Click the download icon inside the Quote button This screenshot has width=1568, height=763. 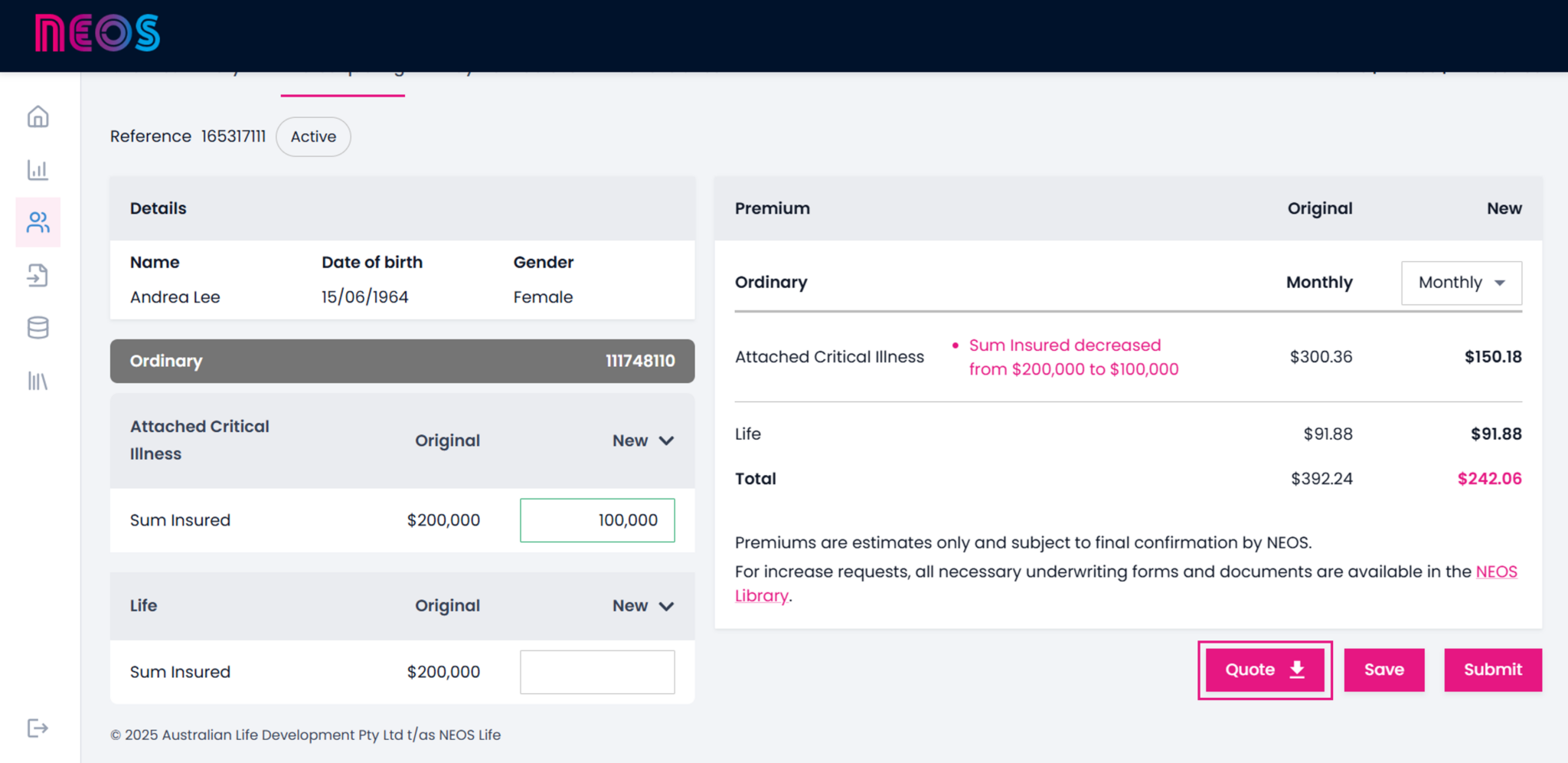click(1297, 669)
